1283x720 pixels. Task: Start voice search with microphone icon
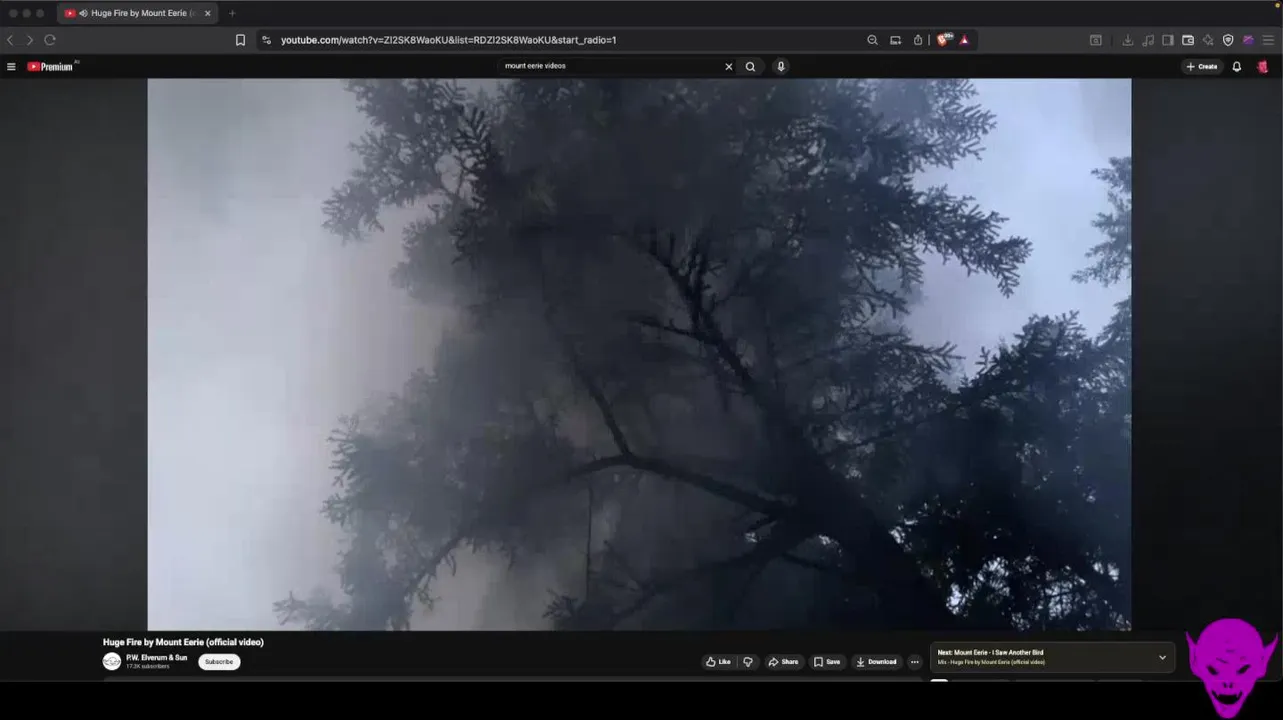pos(781,67)
